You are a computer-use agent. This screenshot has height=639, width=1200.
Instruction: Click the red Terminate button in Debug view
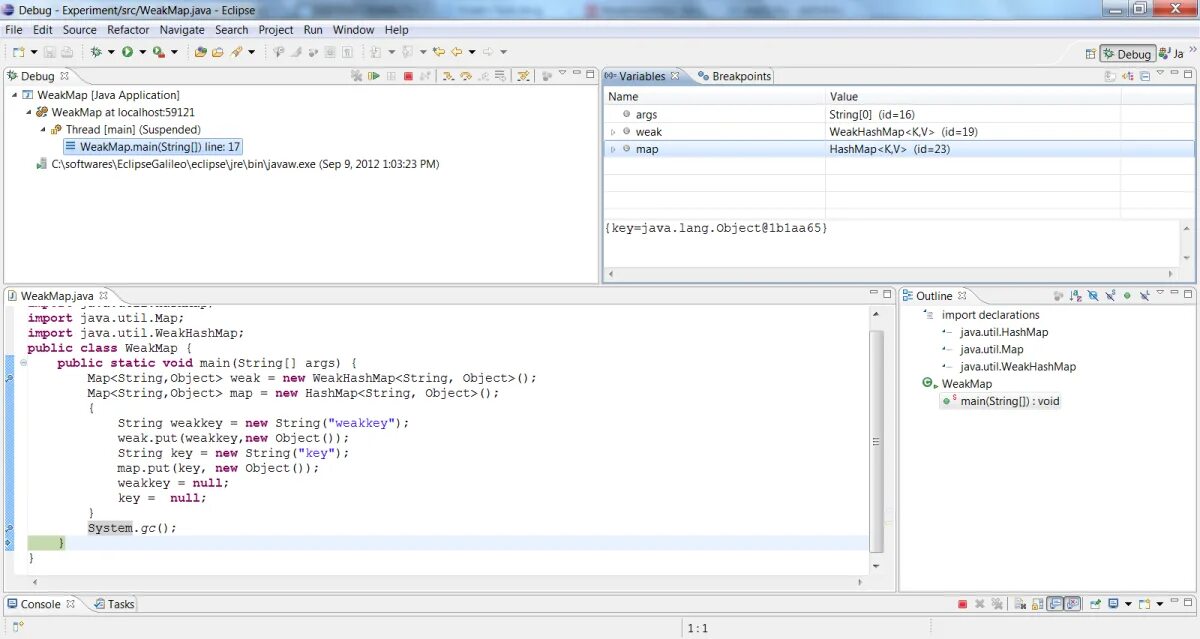[x=408, y=75]
